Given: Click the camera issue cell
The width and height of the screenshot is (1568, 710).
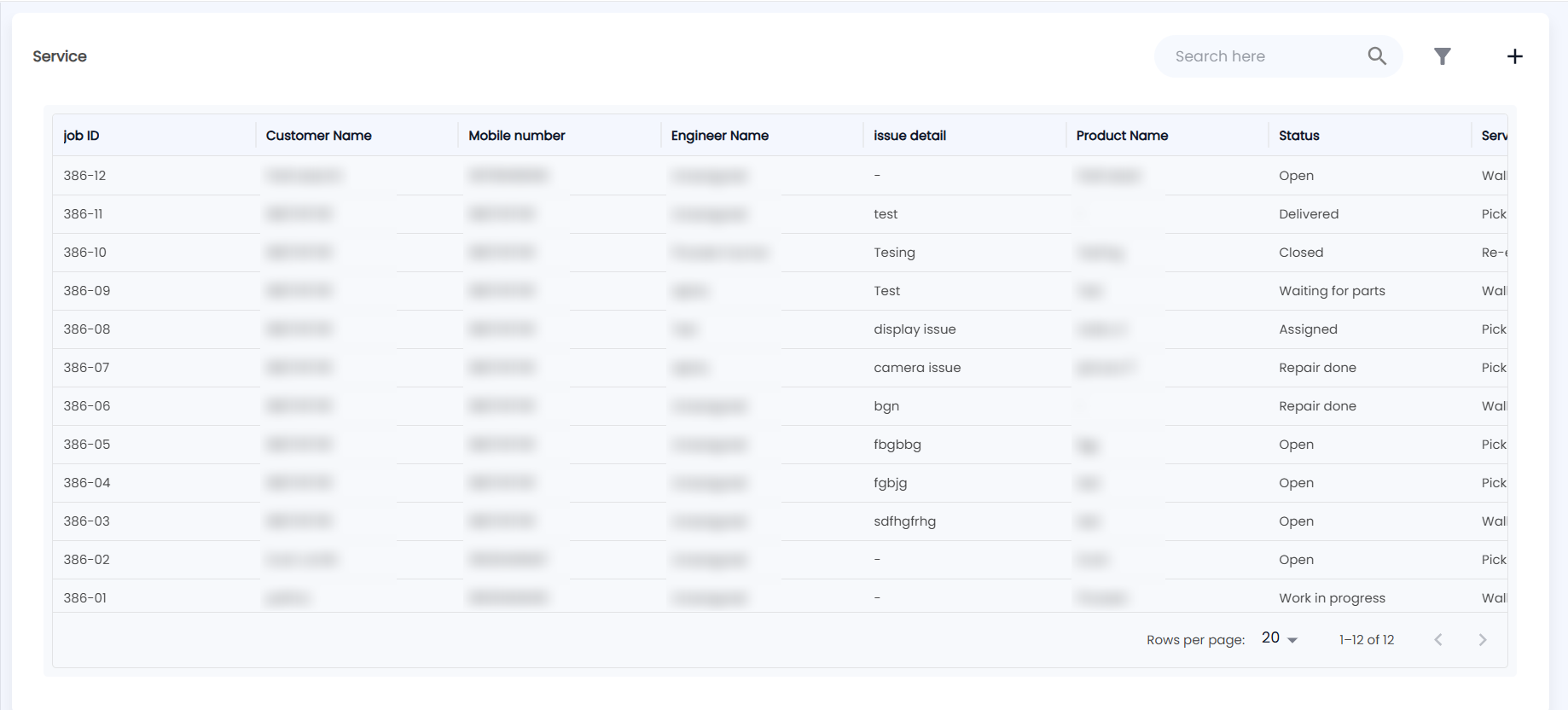Looking at the screenshot, I should [917, 368].
